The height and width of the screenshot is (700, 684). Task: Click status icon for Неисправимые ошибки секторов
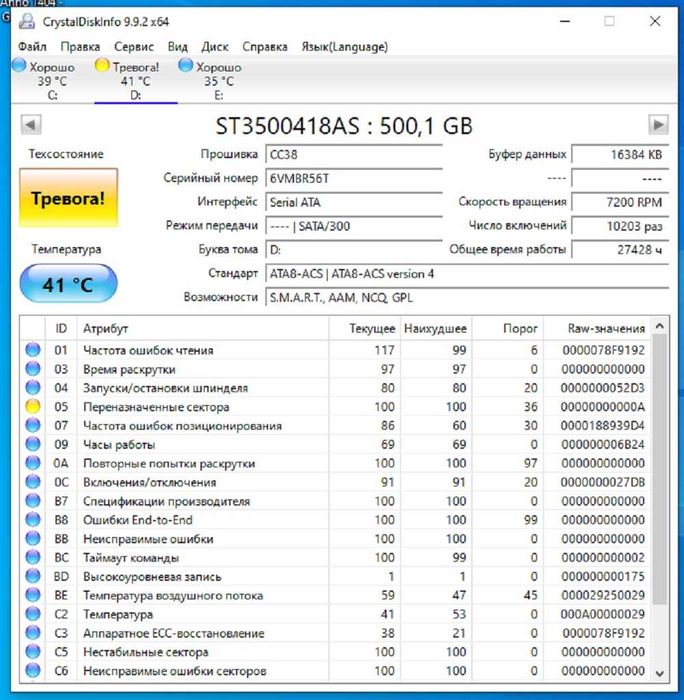[x=33, y=670]
